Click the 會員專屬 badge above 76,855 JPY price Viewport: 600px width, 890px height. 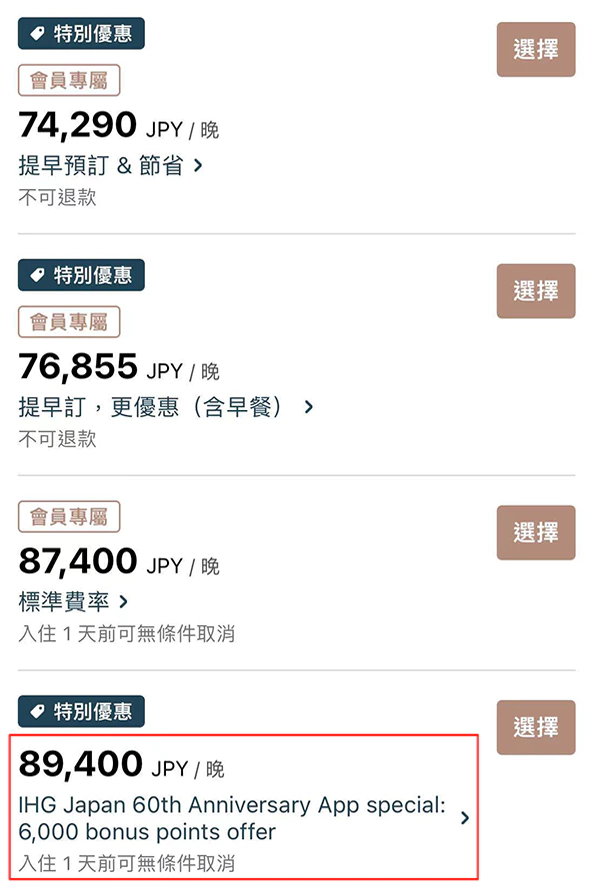[x=68, y=321]
